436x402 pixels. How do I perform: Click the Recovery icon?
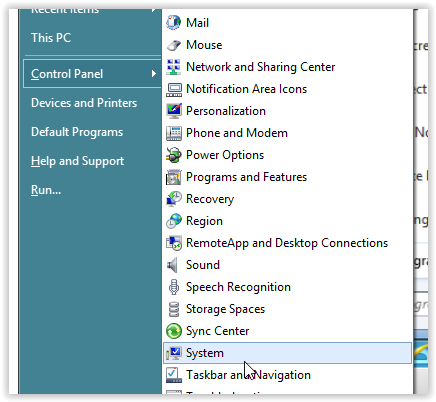click(x=174, y=199)
